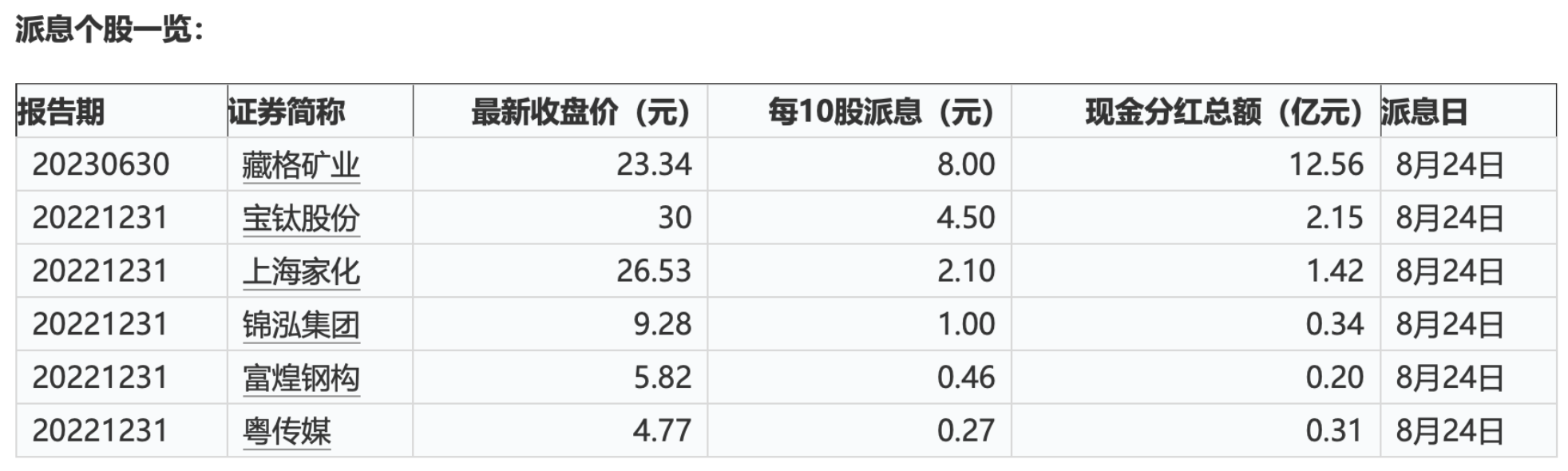Open the 宝钛股份 stock link
Screen dimensions: 1568x471
[301, 218]
